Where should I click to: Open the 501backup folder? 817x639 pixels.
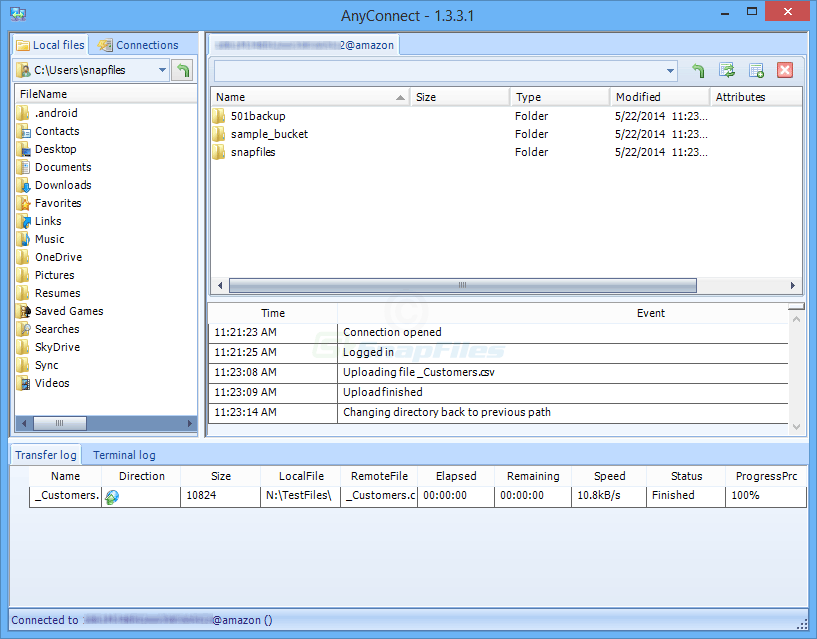click(251, 115)
